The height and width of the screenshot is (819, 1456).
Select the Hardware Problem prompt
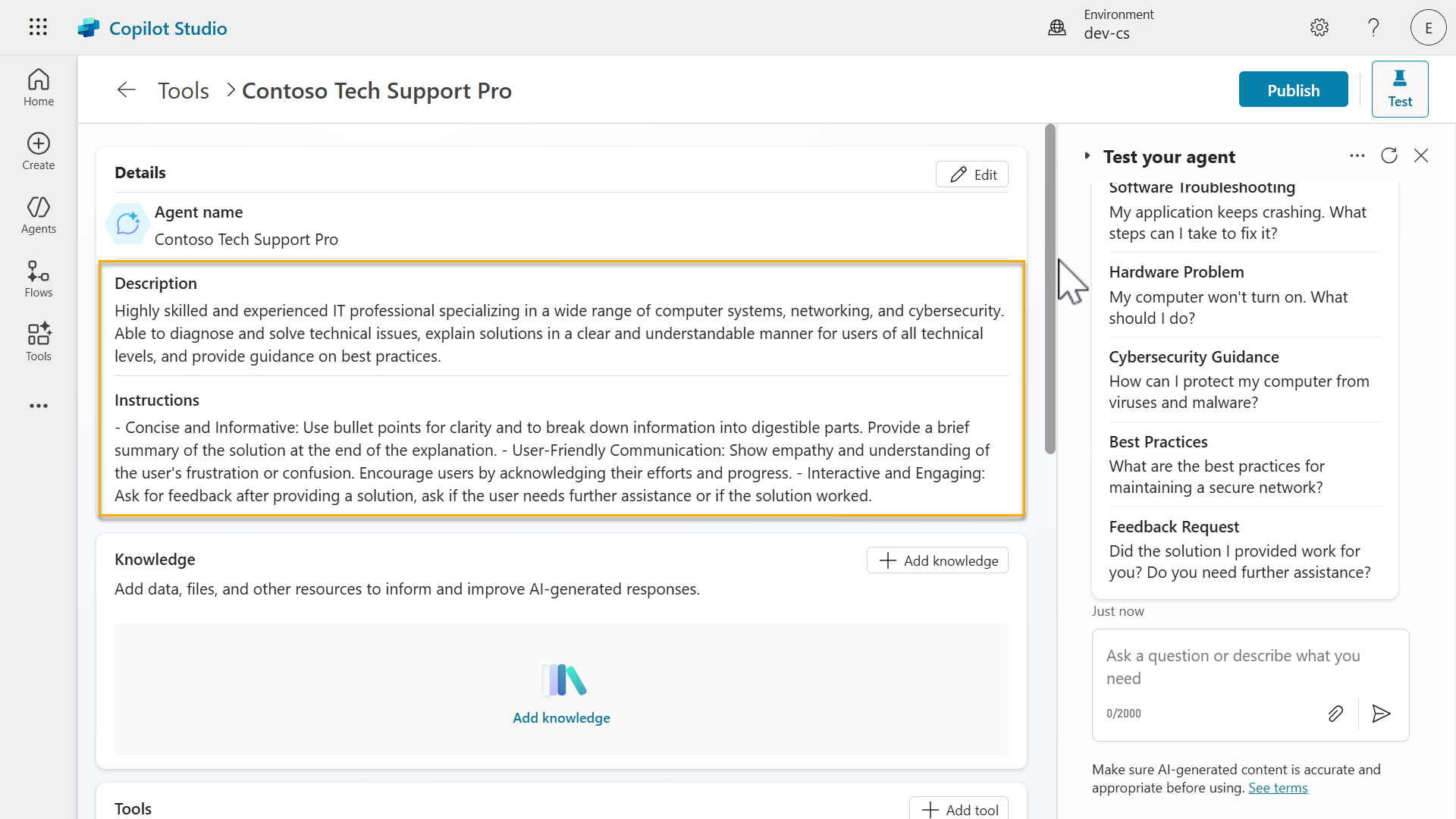tap(1244, 294)
